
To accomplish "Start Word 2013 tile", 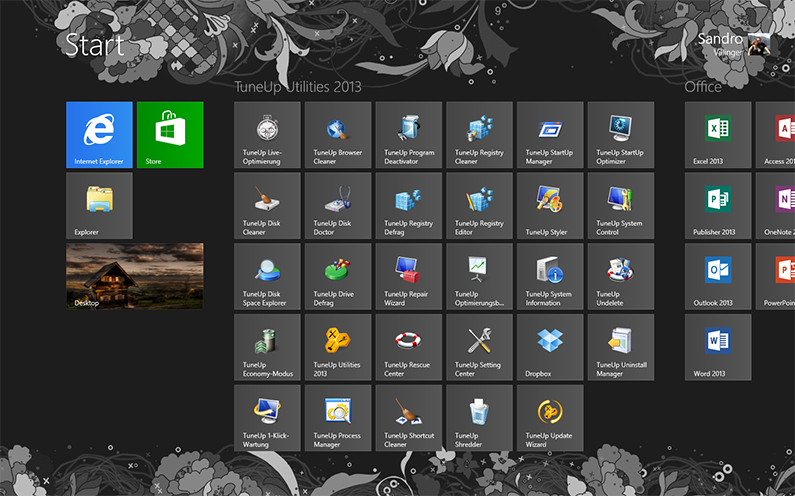I will [x=718, y=347].
